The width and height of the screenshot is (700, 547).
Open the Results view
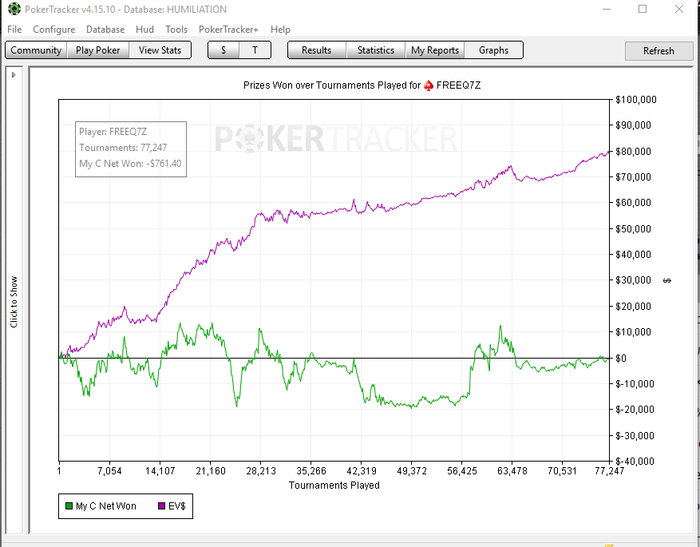[317, 50]
